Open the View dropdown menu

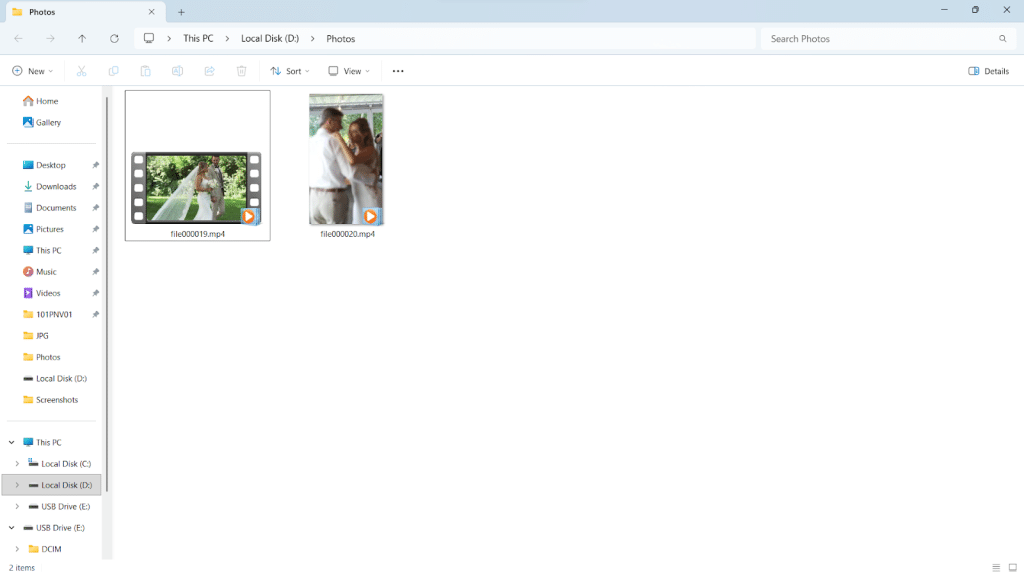coord(349,71)
